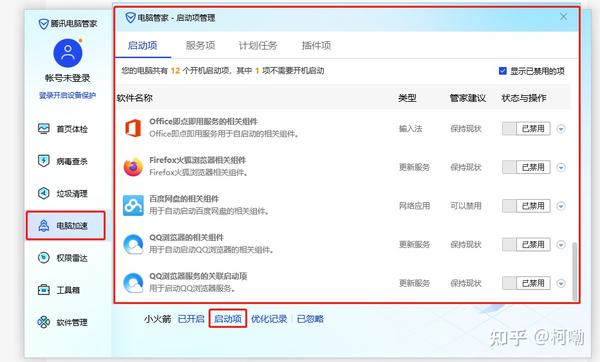Open 工具箱 in the sidebar
Screen dimensions: 600x362
59,290
